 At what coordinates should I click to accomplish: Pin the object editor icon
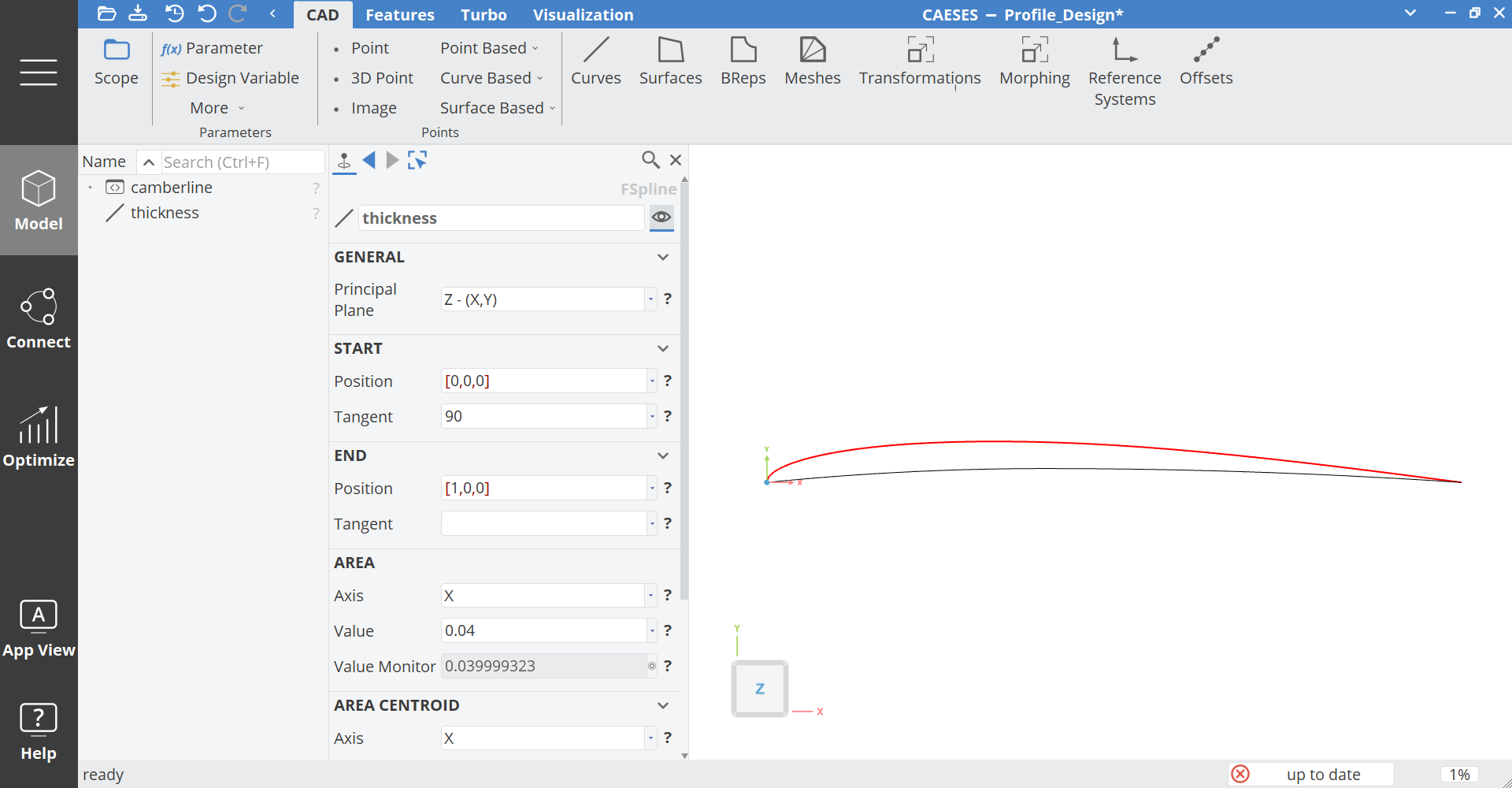(x=344, y=161)
